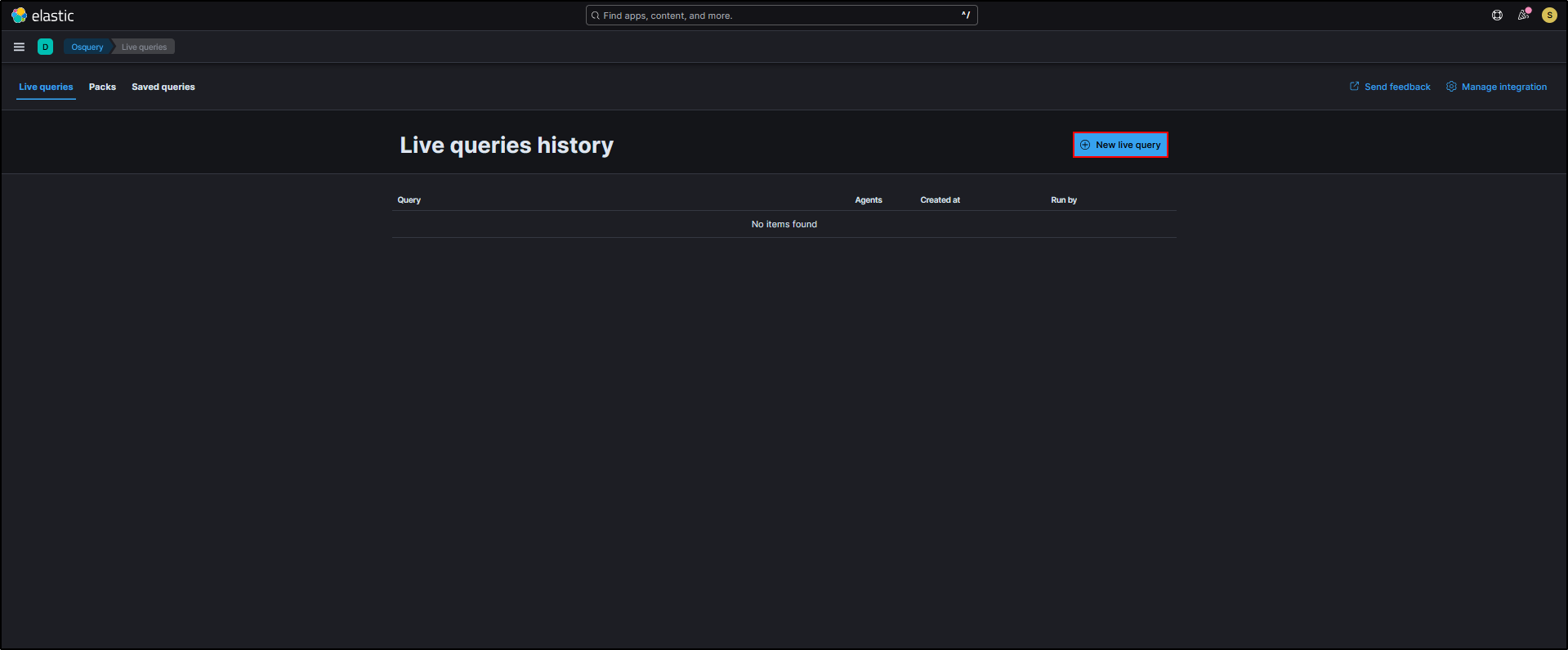
Task: Click the Query column header
Action: (x=409, y=200)
